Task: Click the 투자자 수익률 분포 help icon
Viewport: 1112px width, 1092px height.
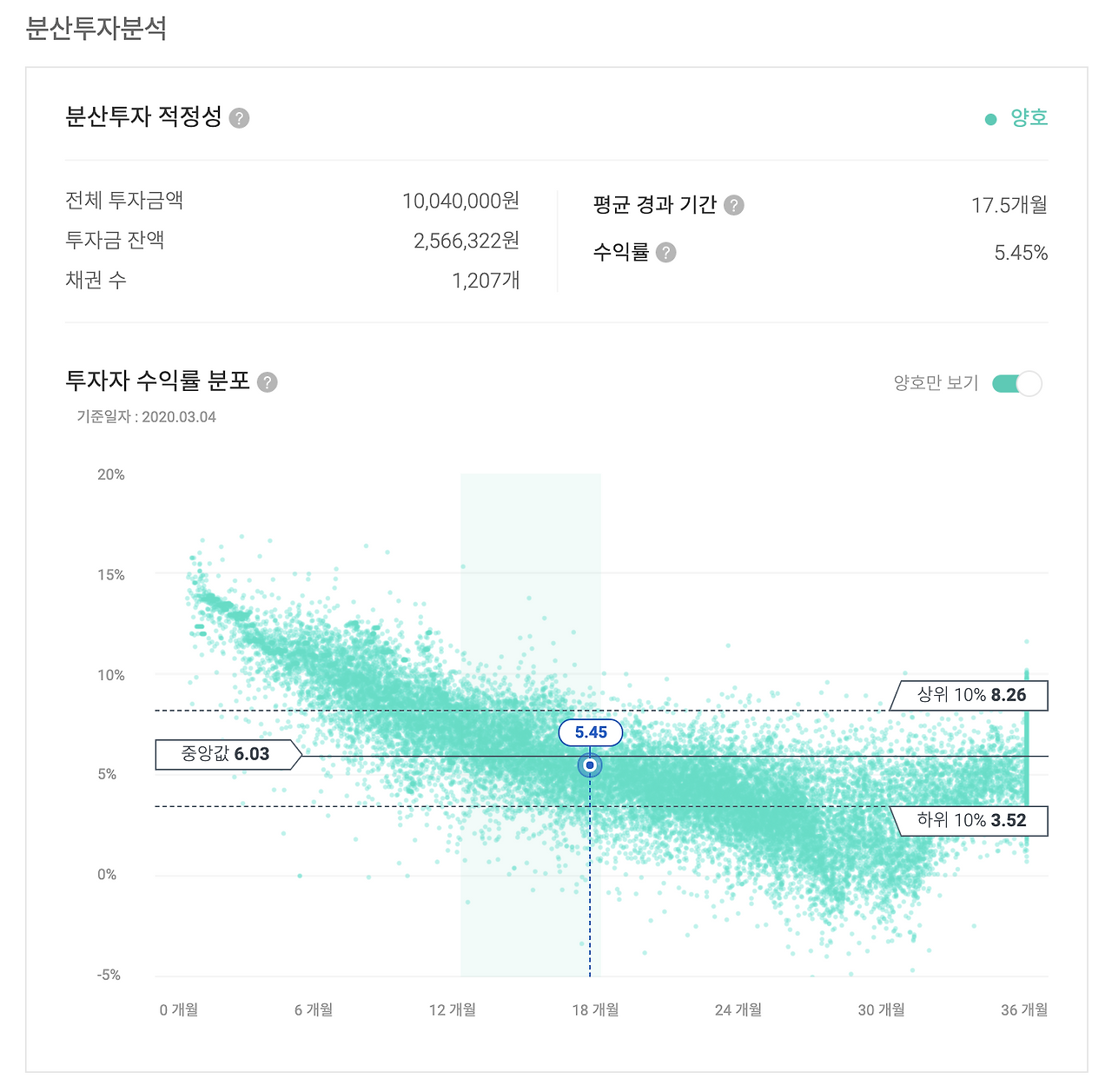Action: pyautogui.click(x=268, y=382)
